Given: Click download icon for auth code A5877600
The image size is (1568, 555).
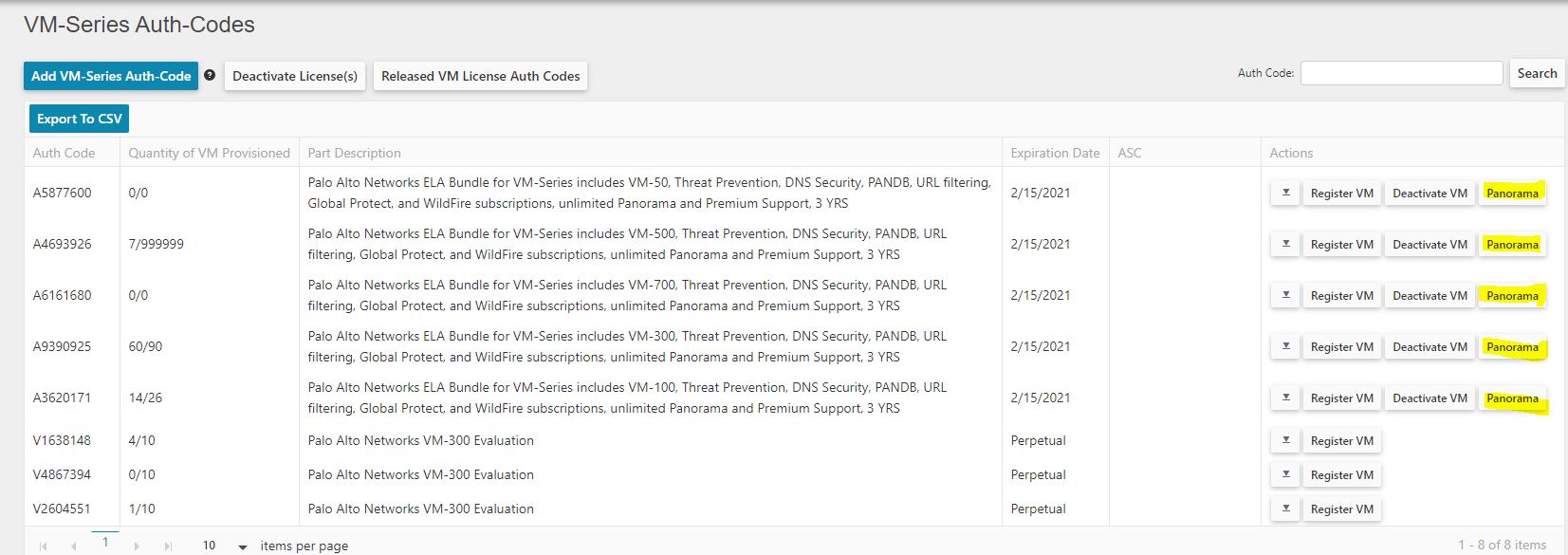Looking at the screenshot, I should tap(1285, 193).
